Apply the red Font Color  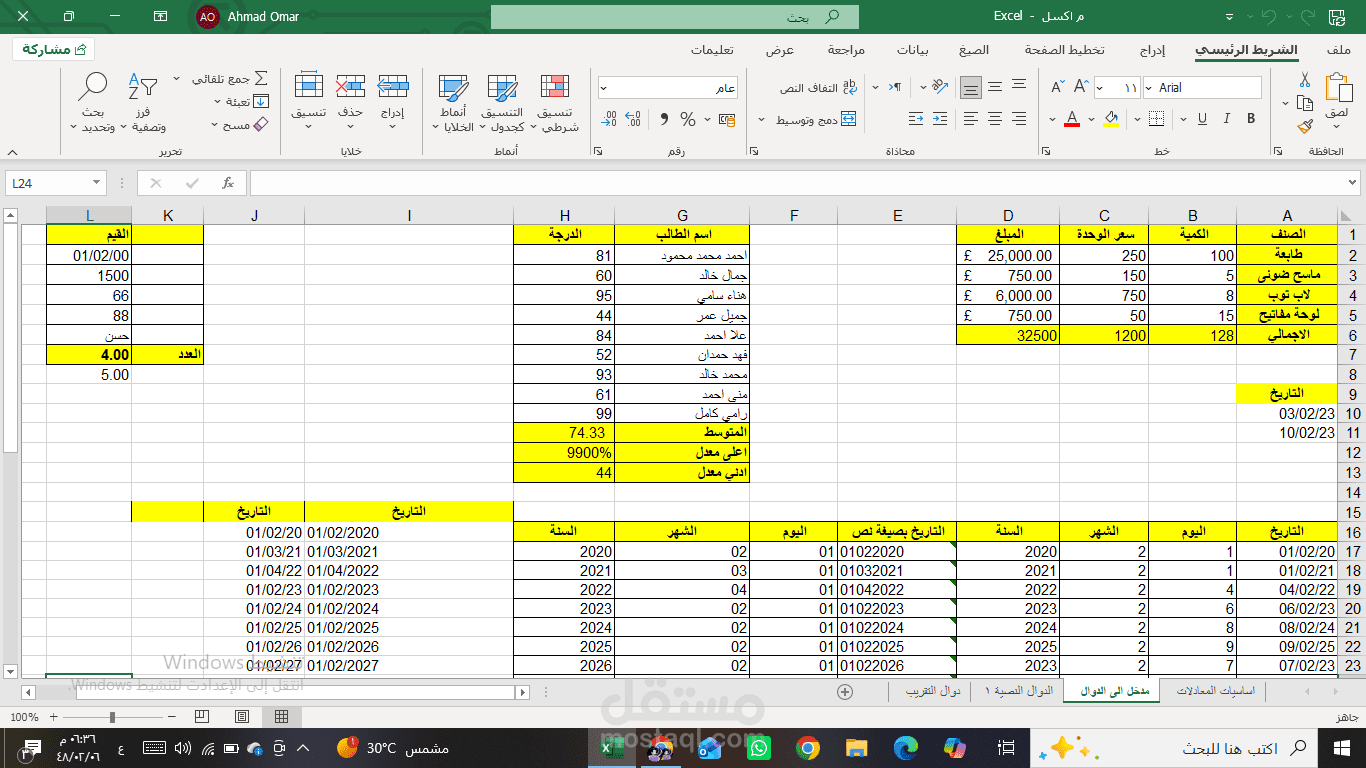point(1072,119)
